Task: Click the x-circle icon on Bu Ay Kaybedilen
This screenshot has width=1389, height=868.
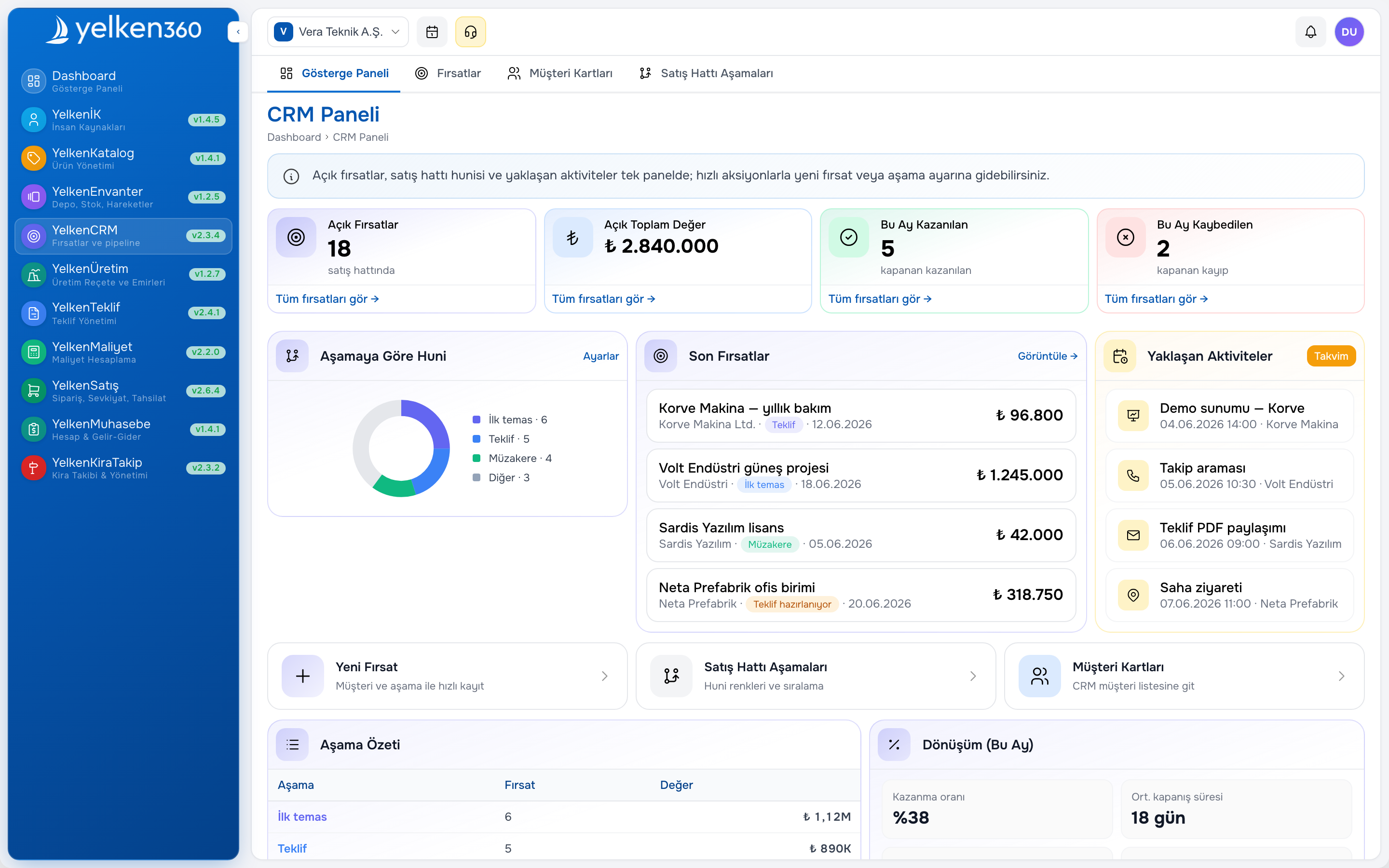Action: tap(1125, 237)
